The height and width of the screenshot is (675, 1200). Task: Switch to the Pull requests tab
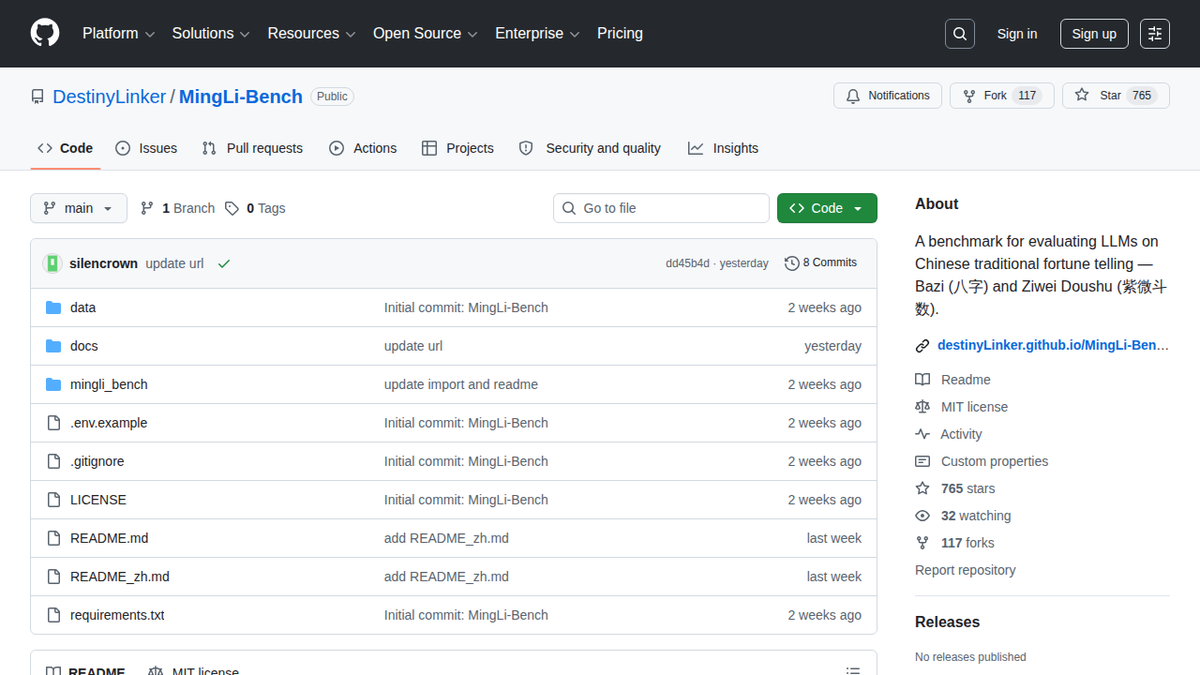coord(252,148)
